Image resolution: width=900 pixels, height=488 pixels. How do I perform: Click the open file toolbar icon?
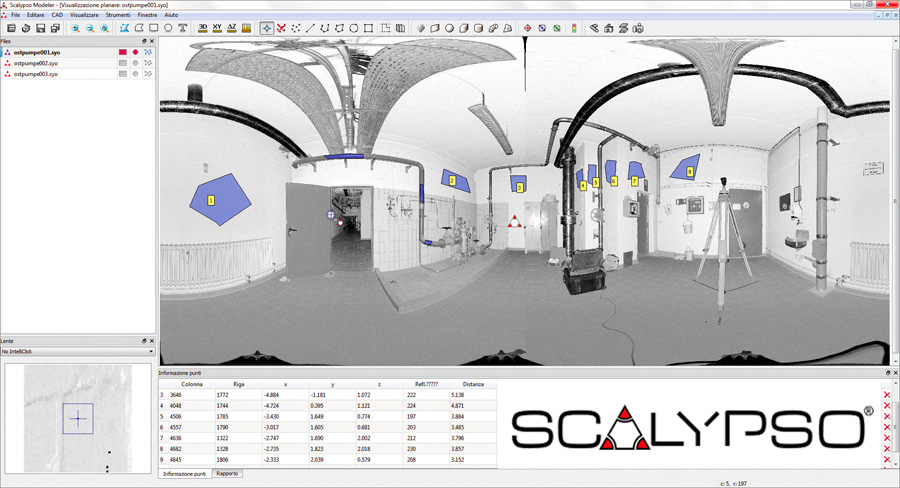coord(11,28)
